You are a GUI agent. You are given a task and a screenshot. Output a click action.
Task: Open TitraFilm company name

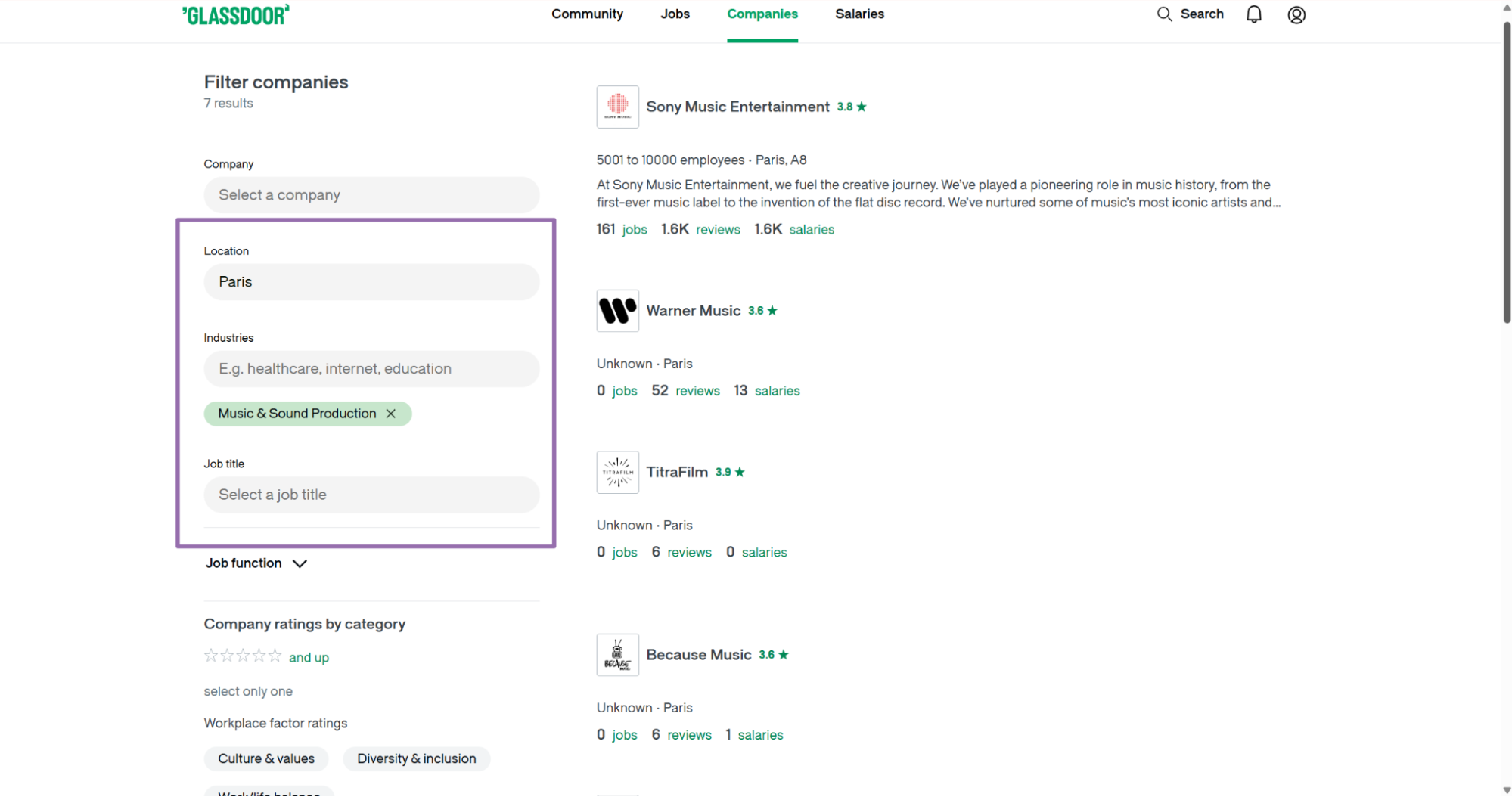[x=677, y=472]
